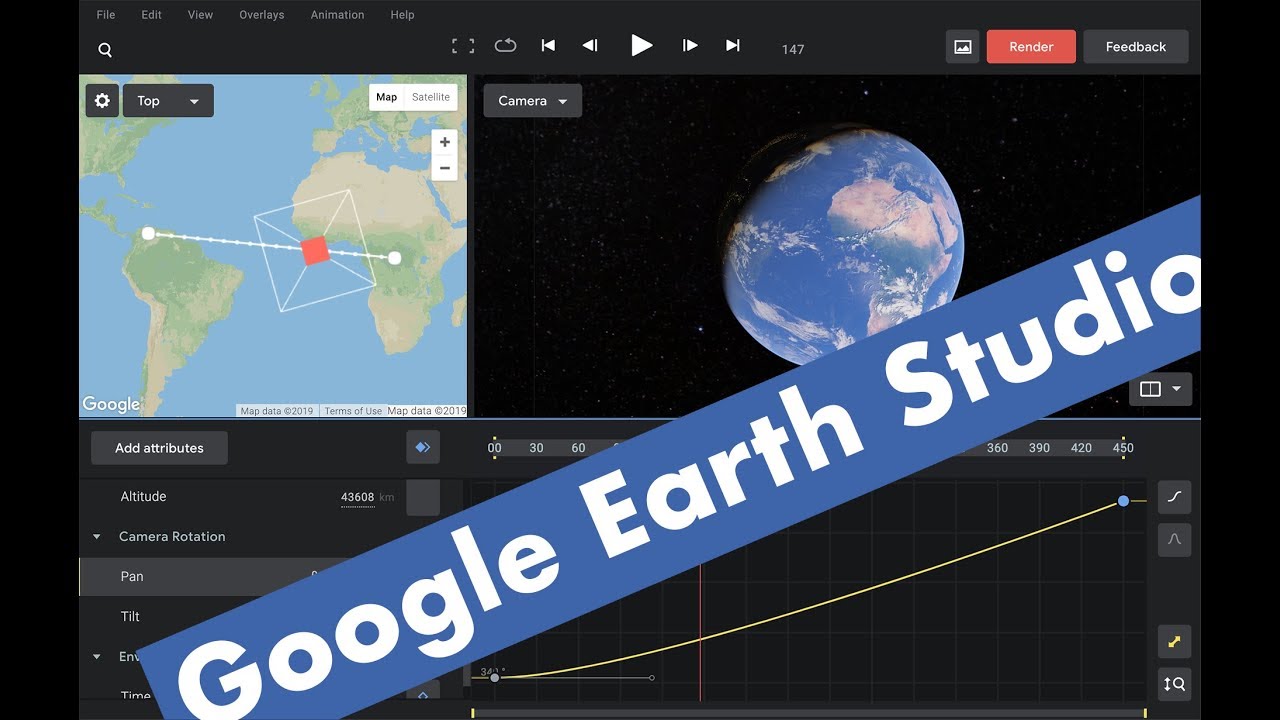The height and width of the screenshot is (720, 1280).
Task: Select the start keyframe on curve
Action: point(494,677)
